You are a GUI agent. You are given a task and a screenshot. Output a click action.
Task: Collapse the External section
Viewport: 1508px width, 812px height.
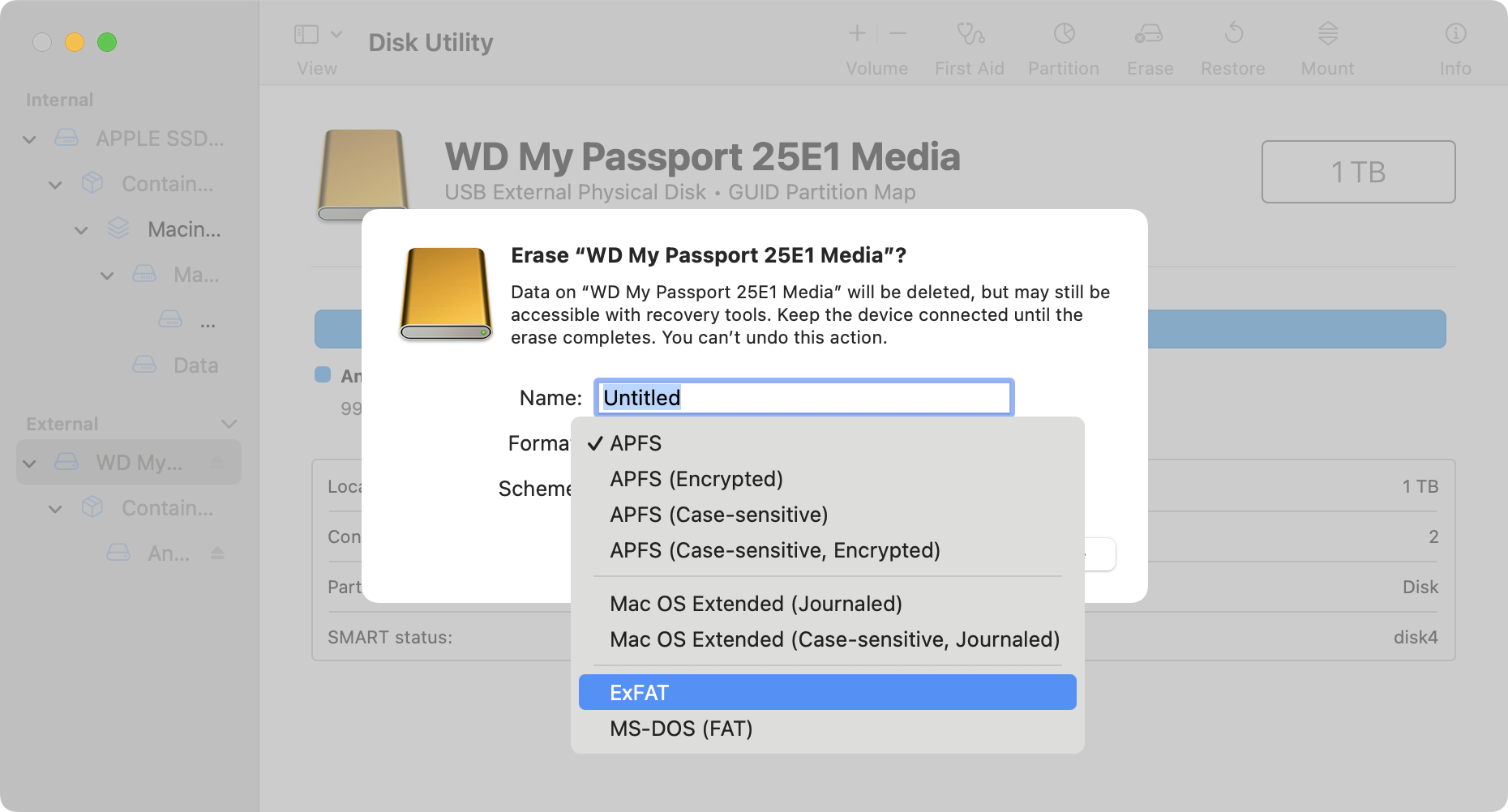[x=229, y=423]
